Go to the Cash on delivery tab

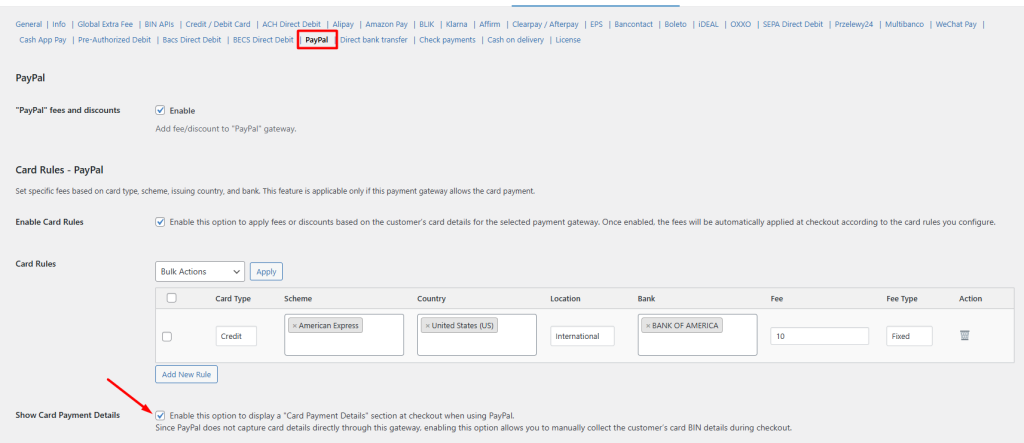point(514,40)
